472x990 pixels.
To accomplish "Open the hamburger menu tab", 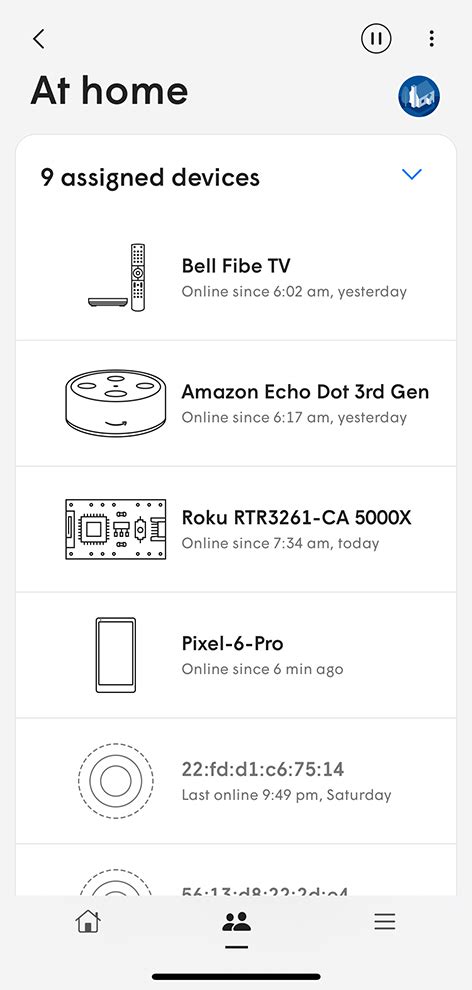I will coord(384,921).
